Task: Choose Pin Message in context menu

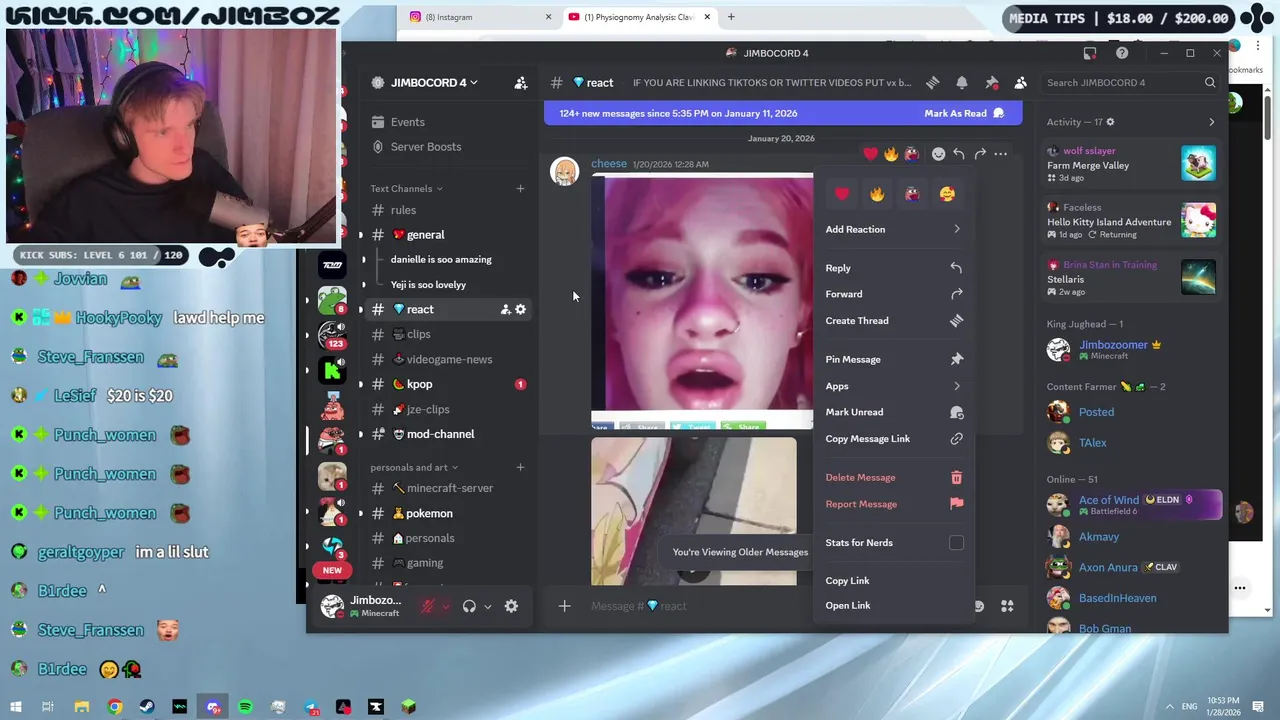Action: 894,359
